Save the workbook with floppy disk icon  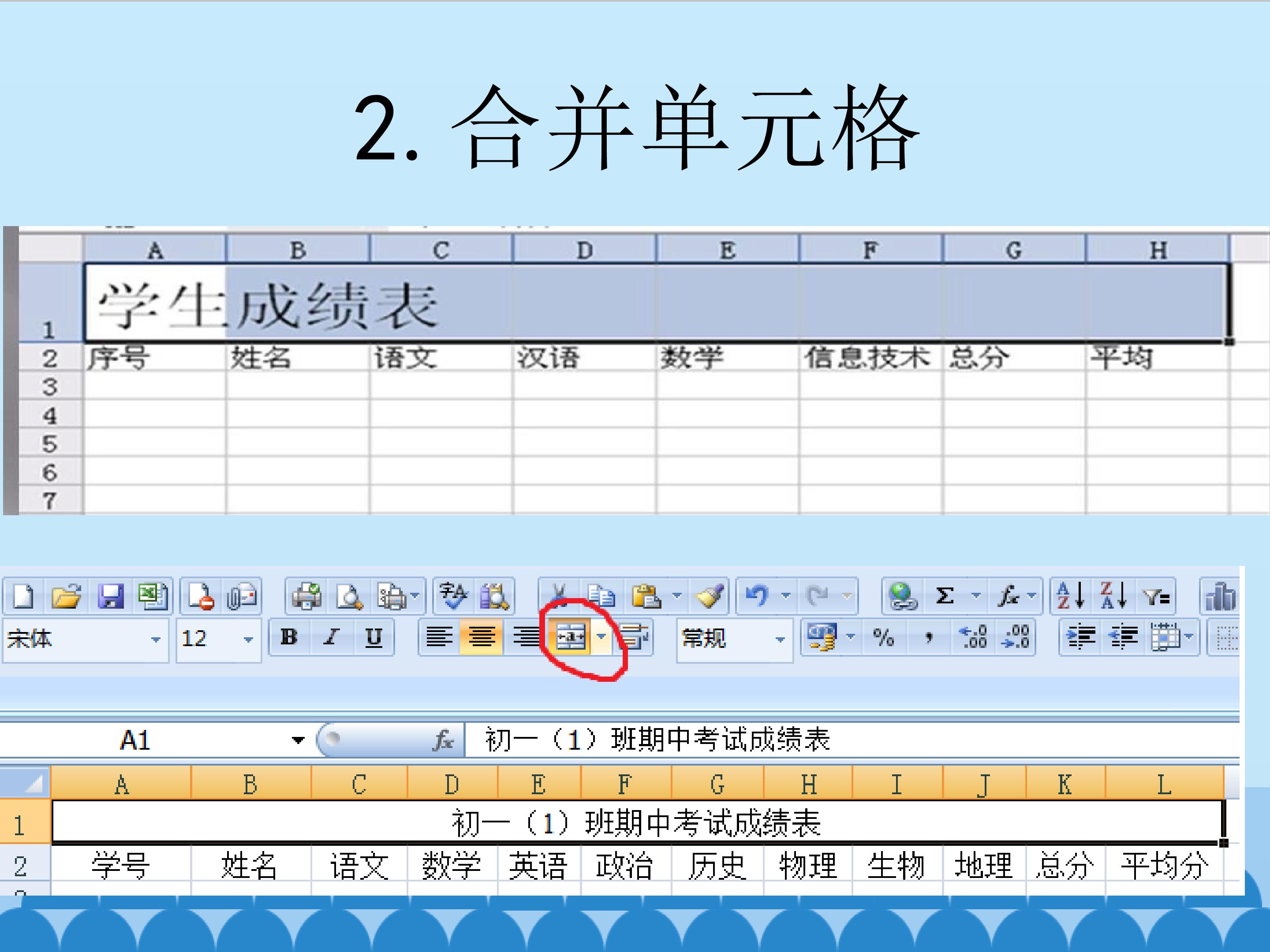click(x=110, y=596)
